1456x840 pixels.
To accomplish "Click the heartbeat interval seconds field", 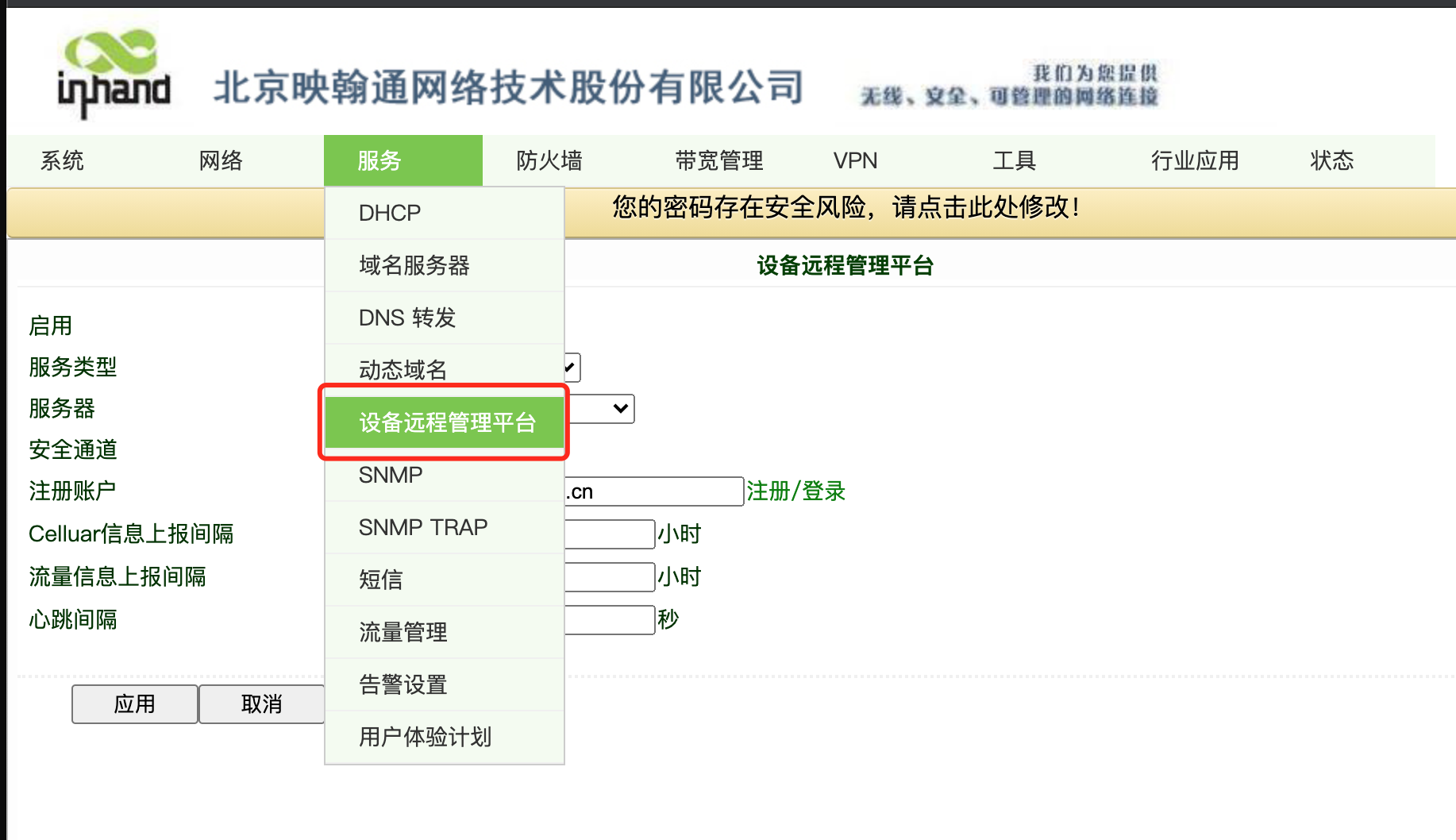I will [610, 620].
